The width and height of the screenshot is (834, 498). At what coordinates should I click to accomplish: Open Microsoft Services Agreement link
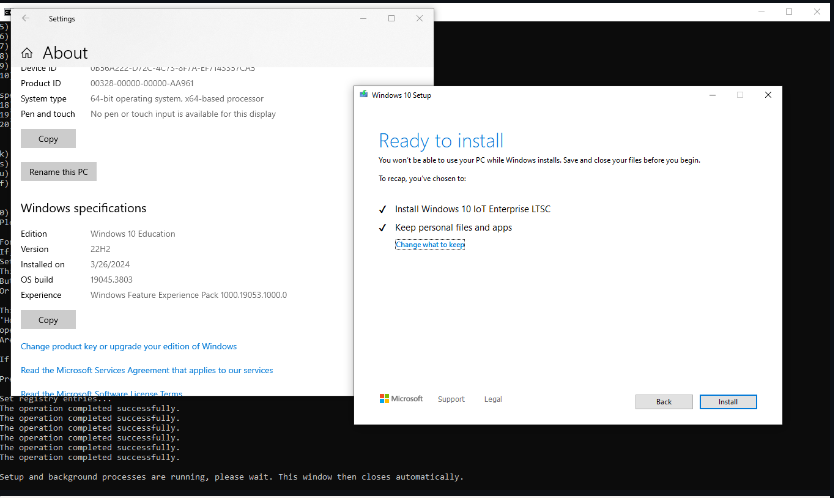[x=147, y=370]
